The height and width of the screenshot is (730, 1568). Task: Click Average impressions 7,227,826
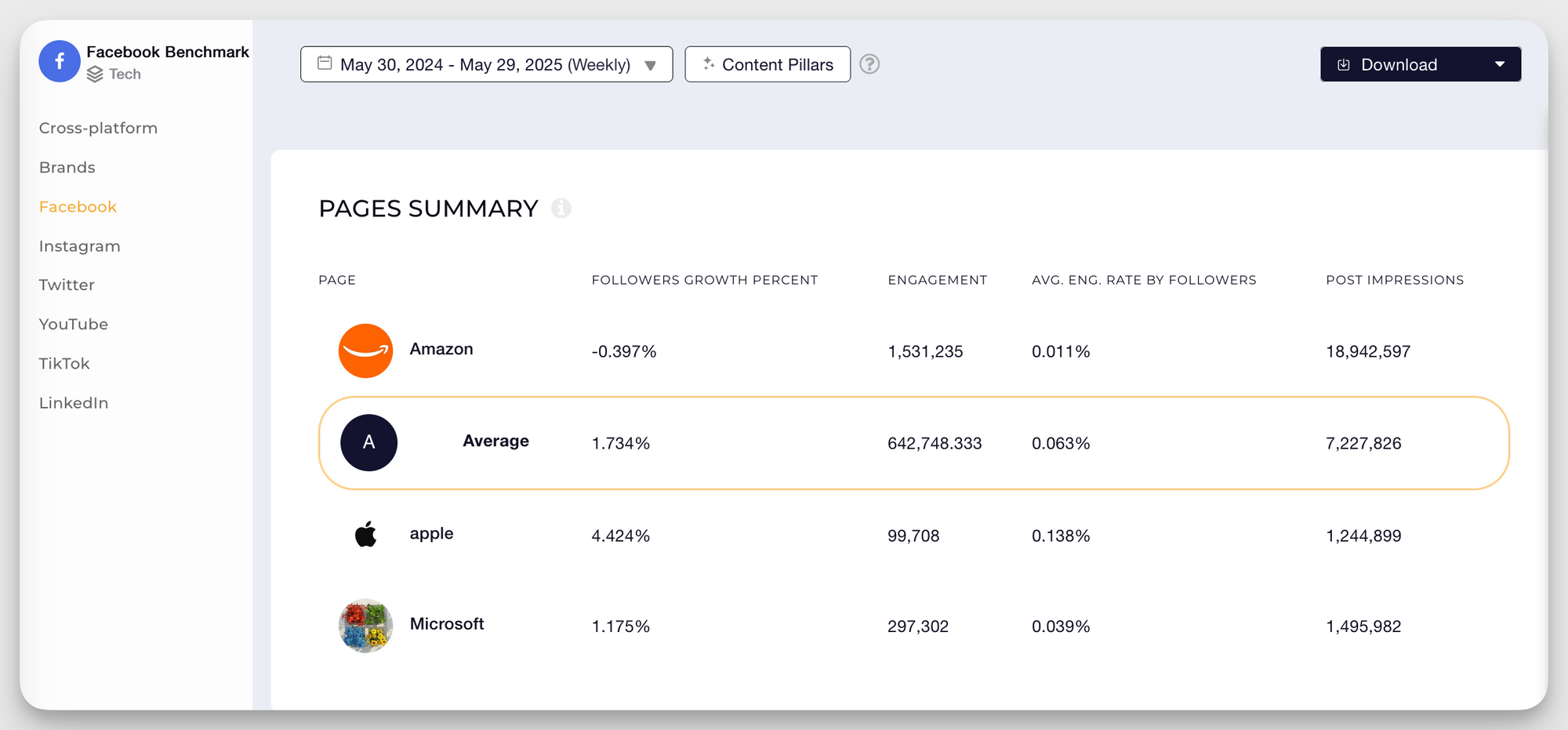pyautogui.click(x=1363, y=443)
